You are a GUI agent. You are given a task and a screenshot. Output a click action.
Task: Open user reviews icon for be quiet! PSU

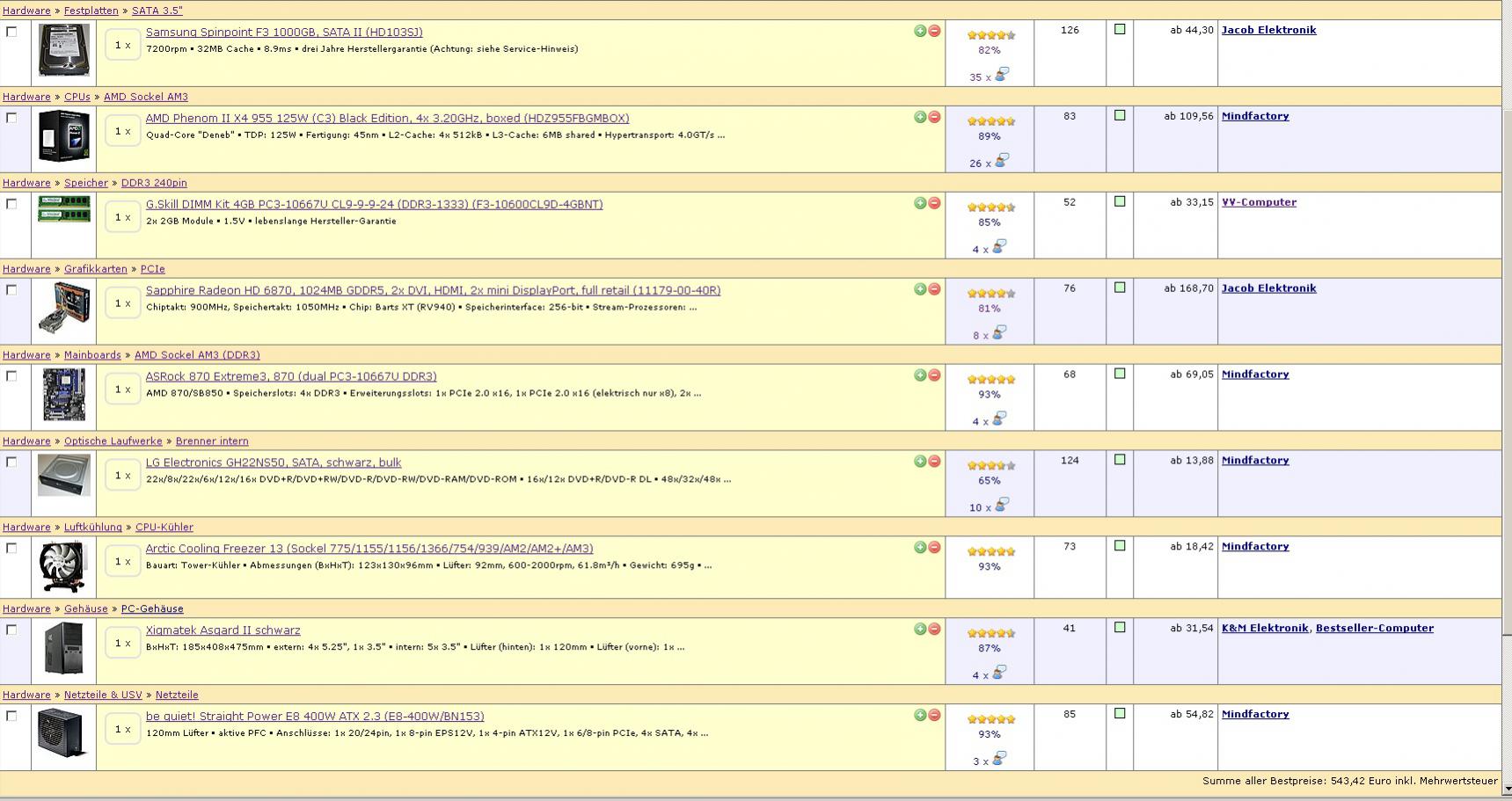[x=999, y=759]
